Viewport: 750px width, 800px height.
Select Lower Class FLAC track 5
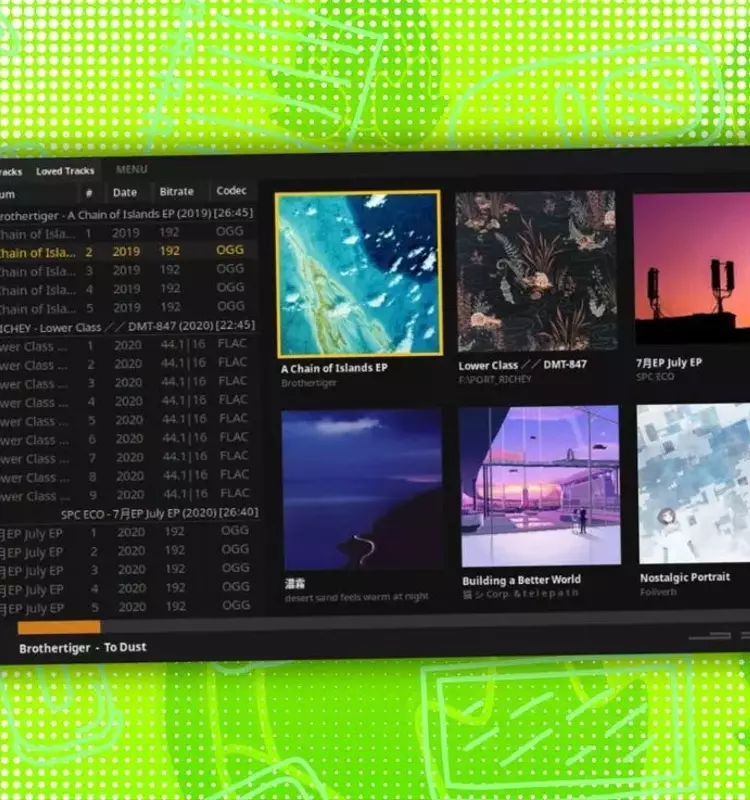pos(129,420)
